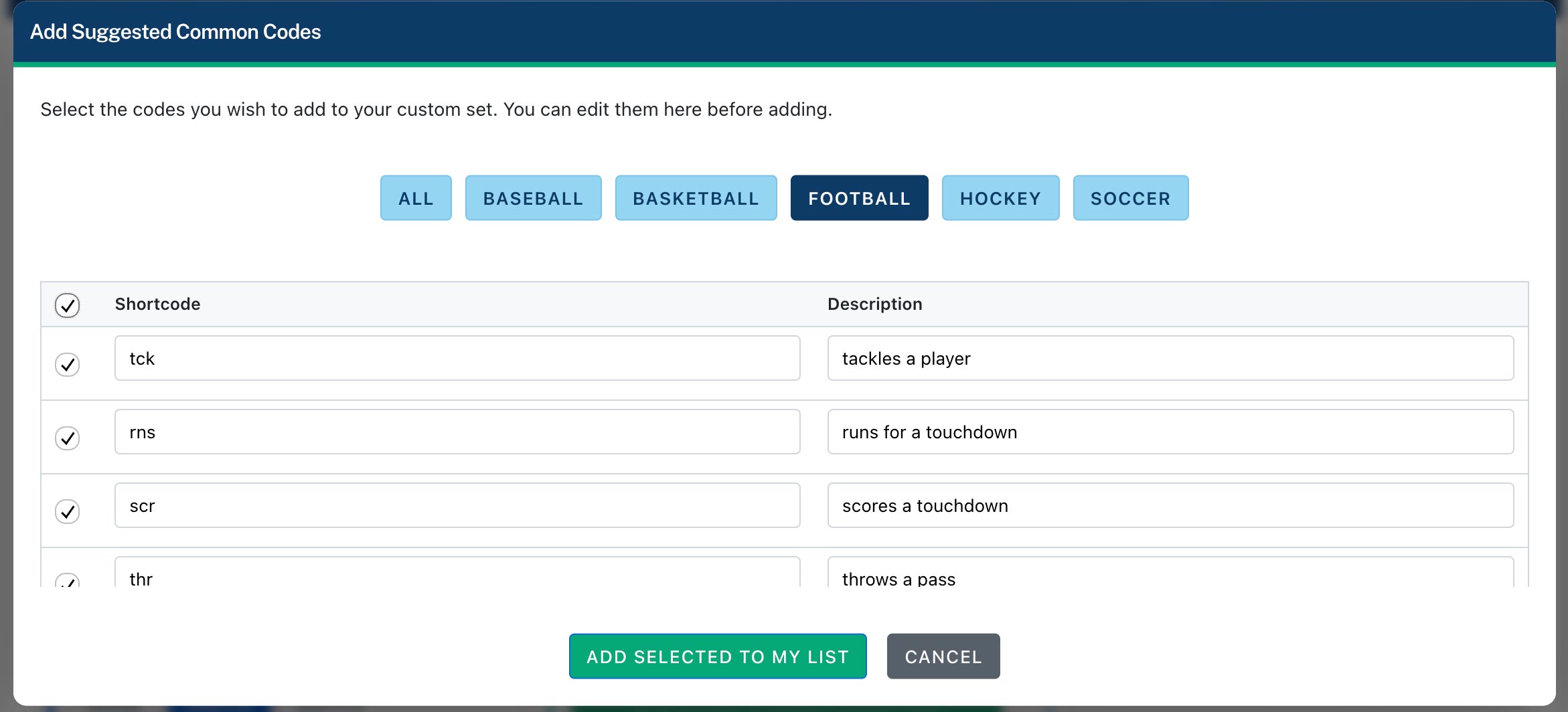The image size is (1568, 712).
Task: Edit the 'scores a touchdown' description
Action: tap(1170, 505)
